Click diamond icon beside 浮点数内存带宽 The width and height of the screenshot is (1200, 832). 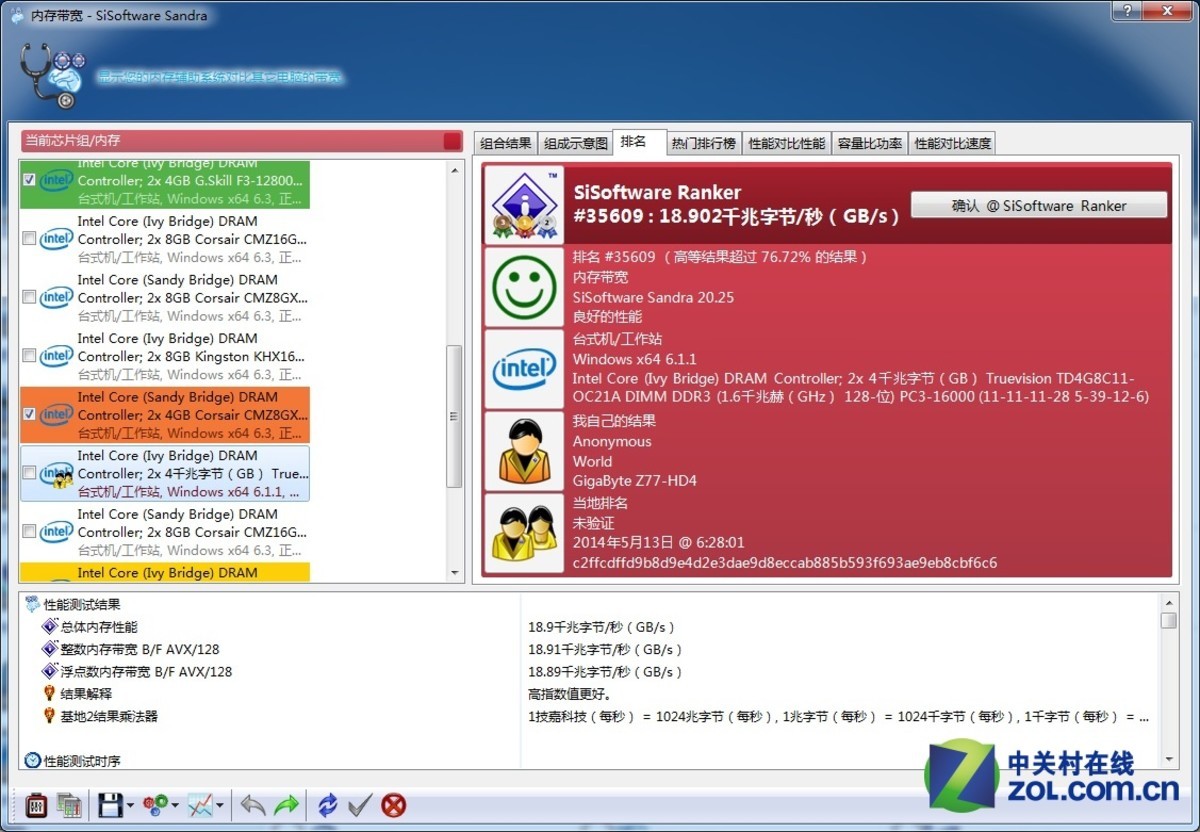(x=50, y=671)
